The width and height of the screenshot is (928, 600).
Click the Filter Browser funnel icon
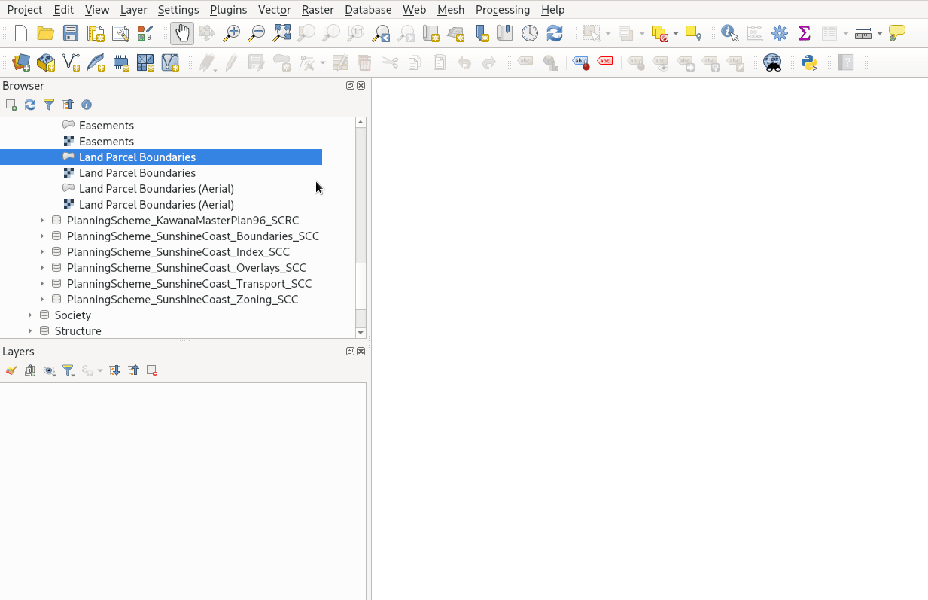click(48, 104)
